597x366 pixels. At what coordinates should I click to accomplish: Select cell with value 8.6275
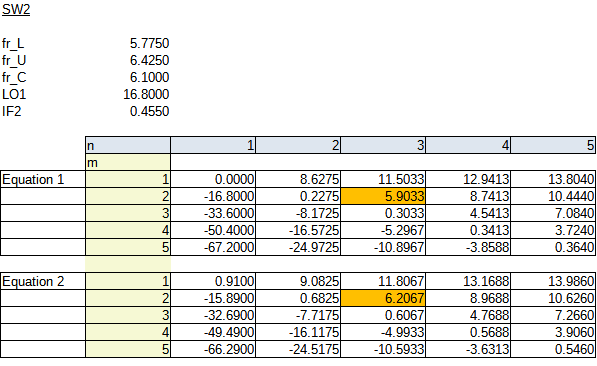point(298,179)
